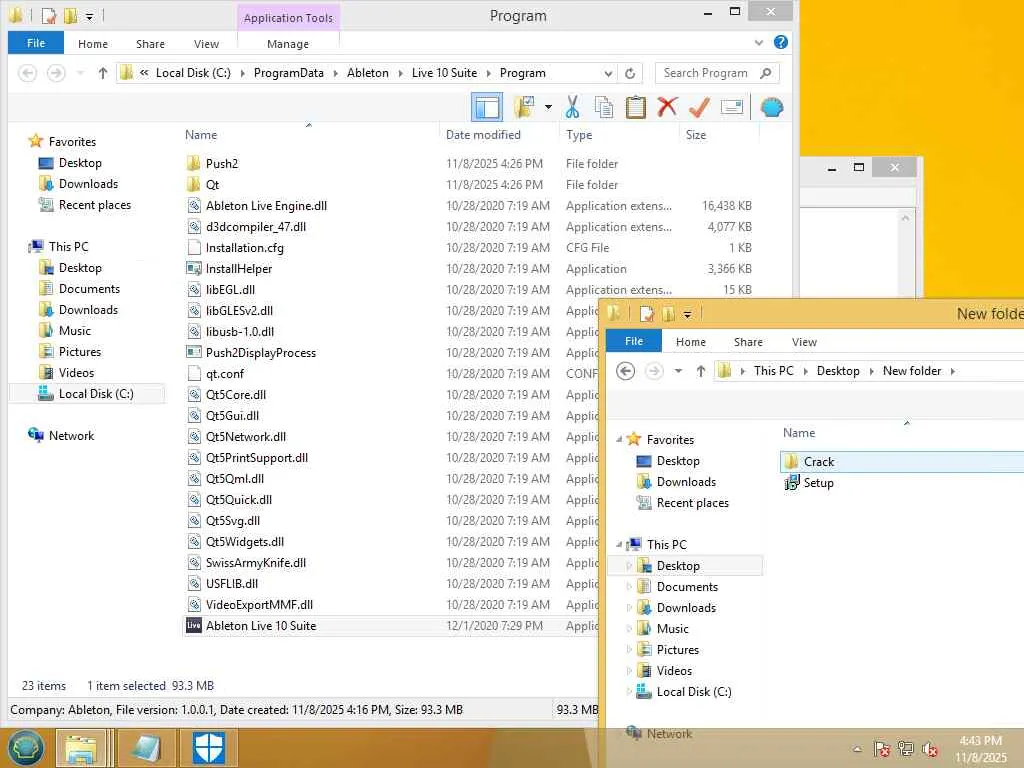Refresh the Program folder view
This screenshot has height=768, width=1024.
(x=630, y=73)
